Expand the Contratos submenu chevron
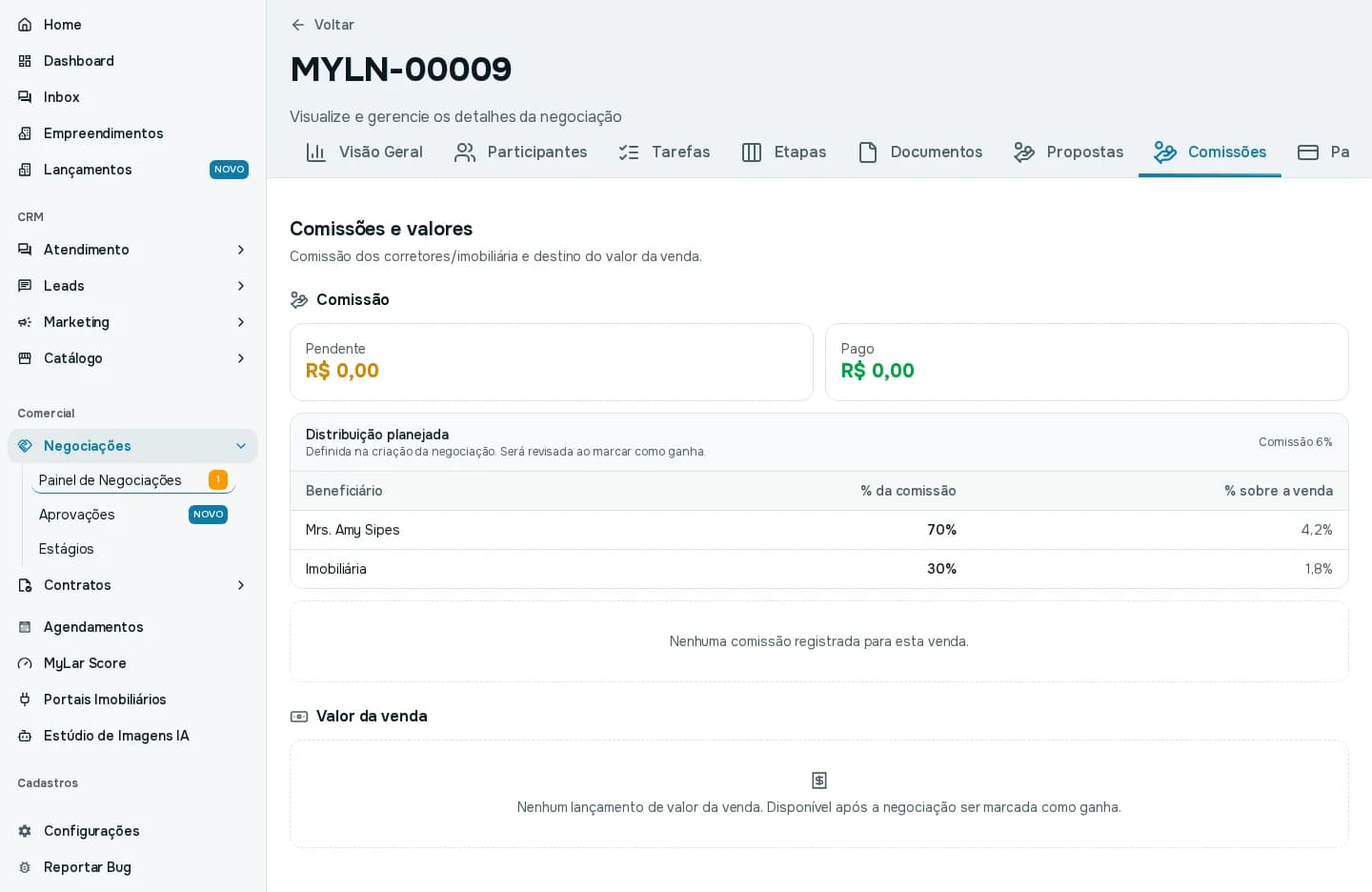The height and width of the screenshot is (892, 1372). click(x=241, y=585)
